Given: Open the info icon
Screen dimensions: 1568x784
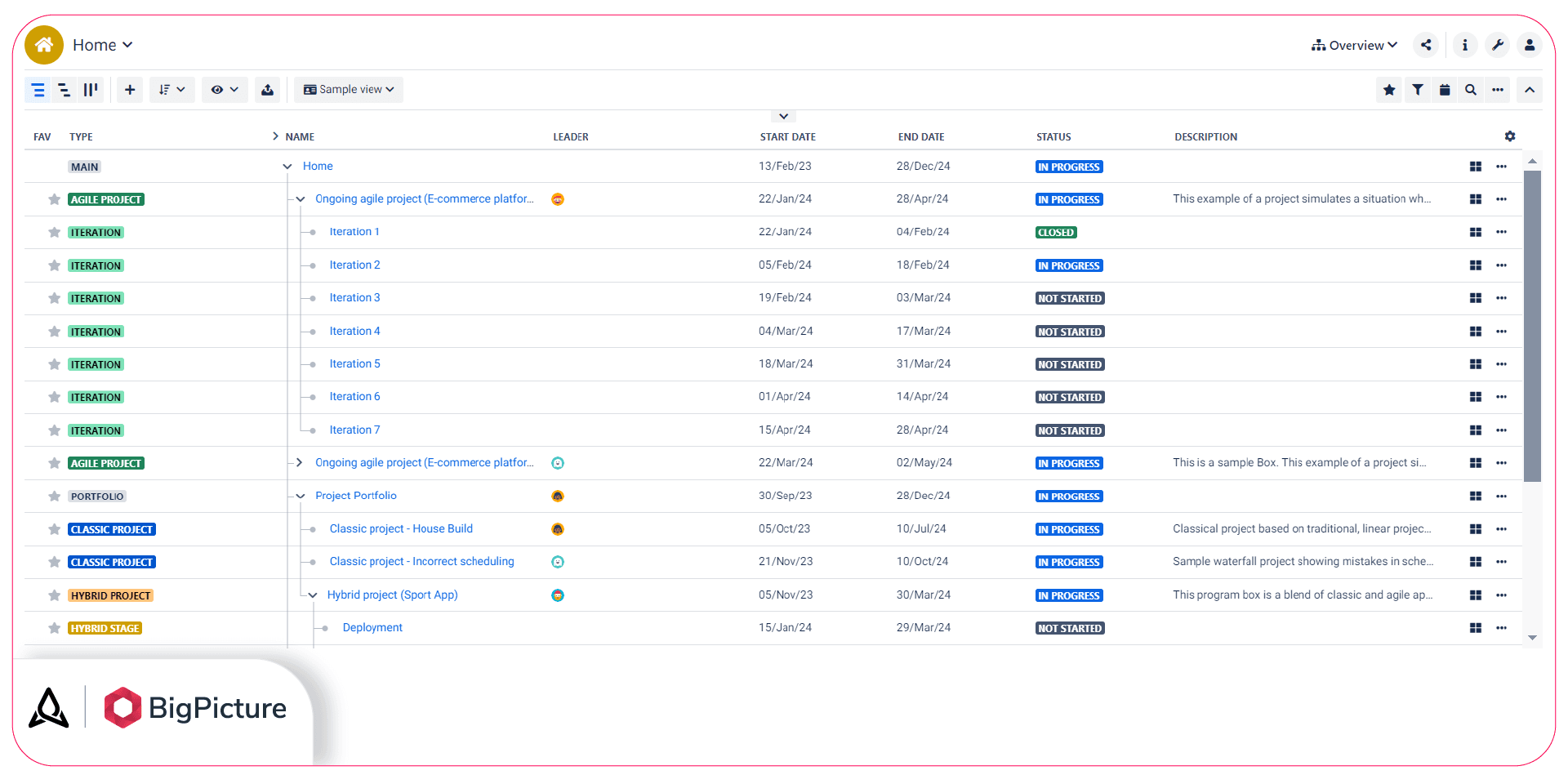Looking at the screenshot, I should tap(1465, 45).
